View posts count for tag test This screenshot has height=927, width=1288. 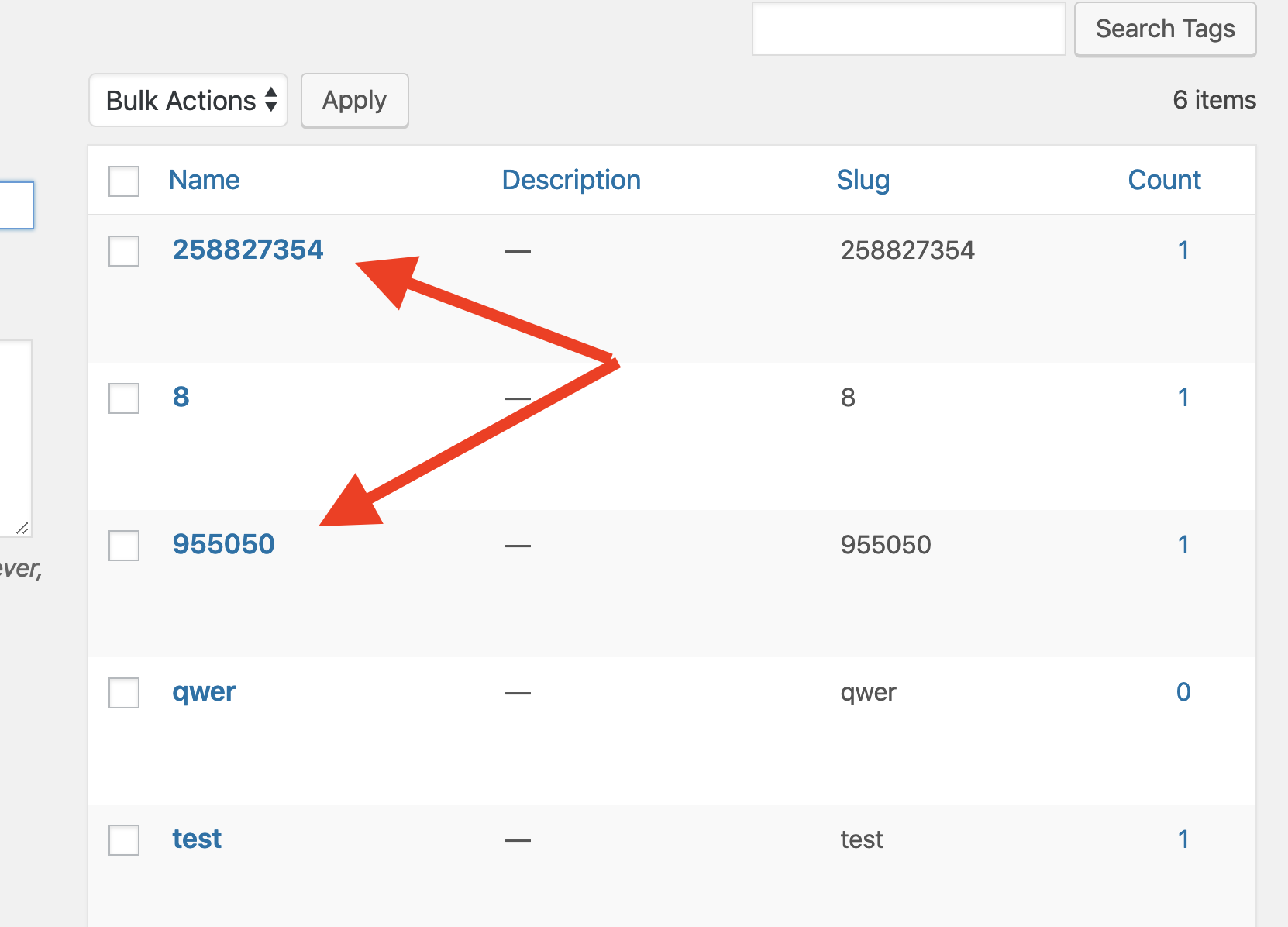(1183, 839)
